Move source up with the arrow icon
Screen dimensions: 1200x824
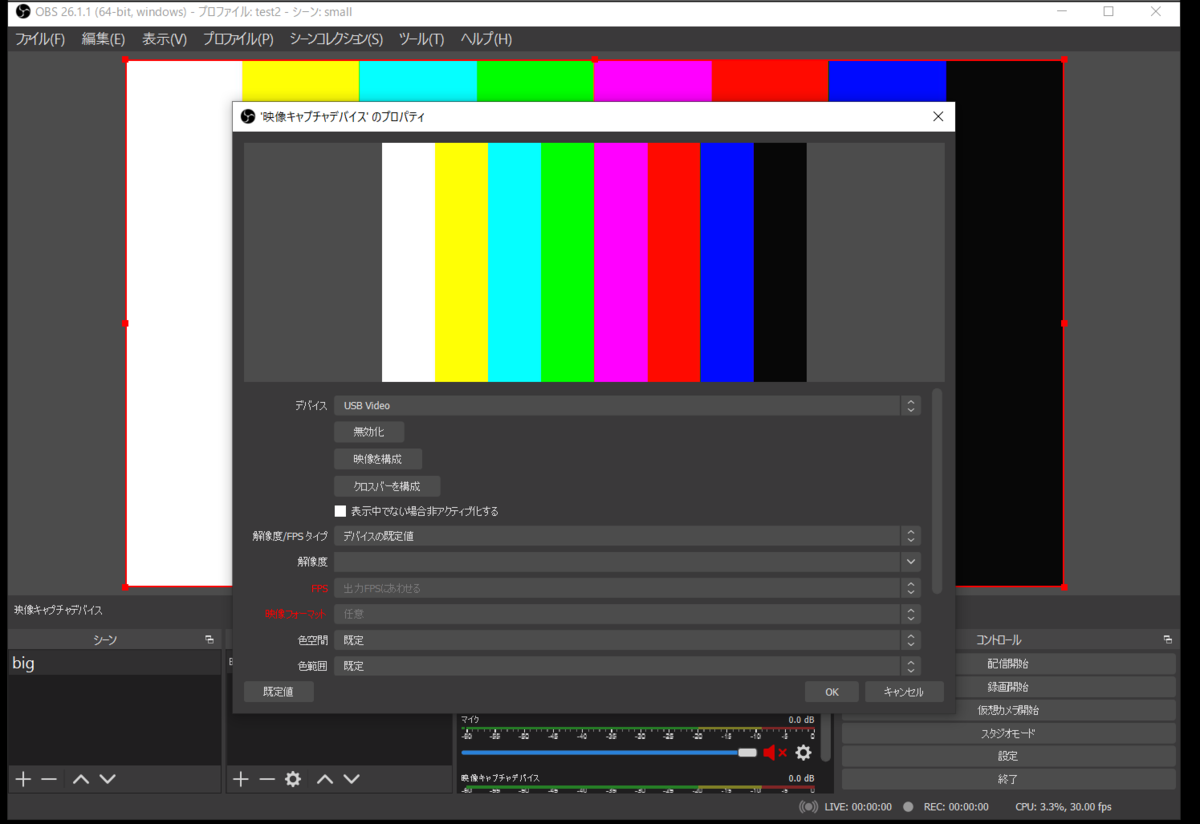click(325, 779)
